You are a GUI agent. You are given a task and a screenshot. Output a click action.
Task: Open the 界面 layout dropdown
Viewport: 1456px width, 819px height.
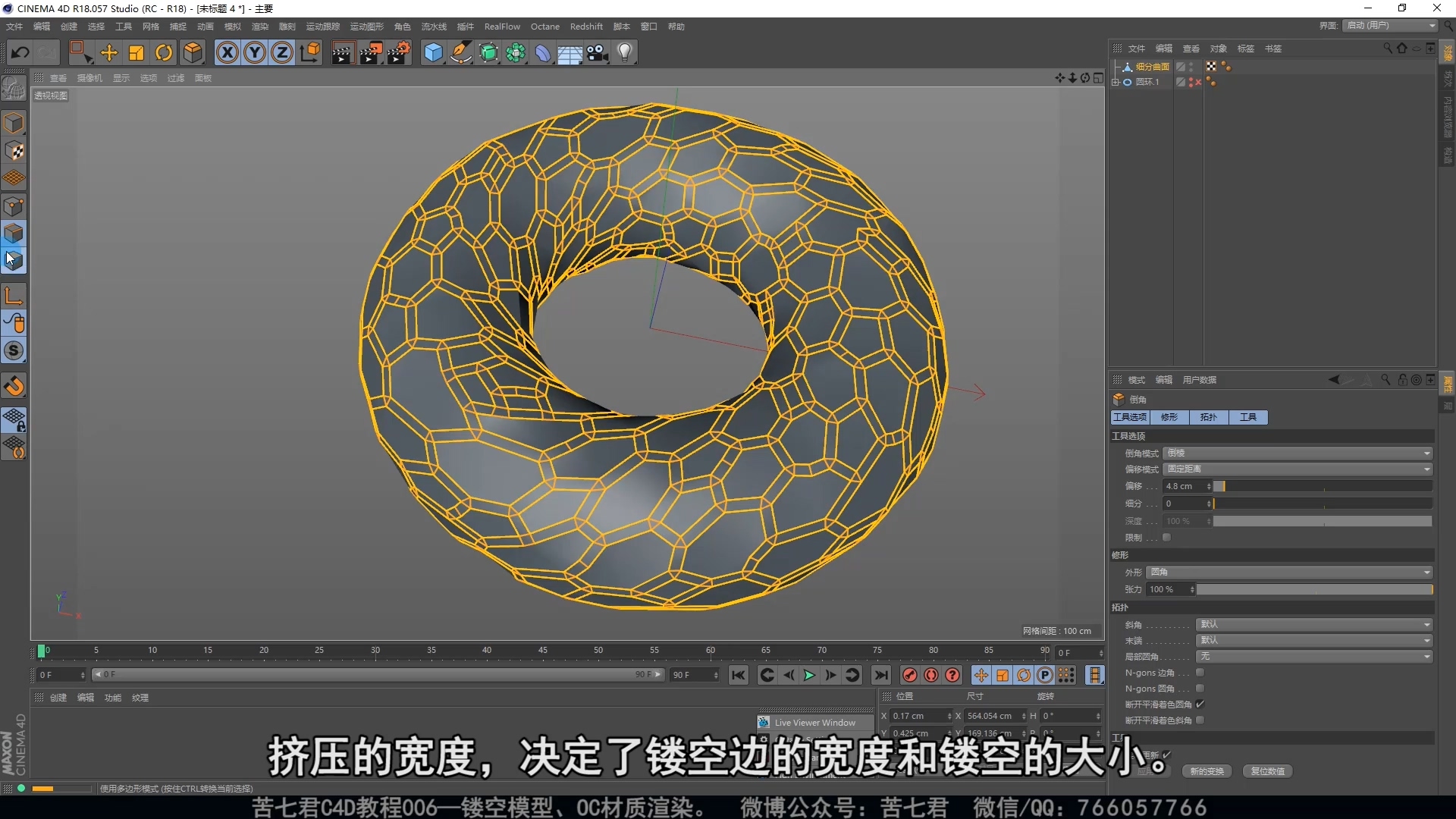[x=1391, y=26]
